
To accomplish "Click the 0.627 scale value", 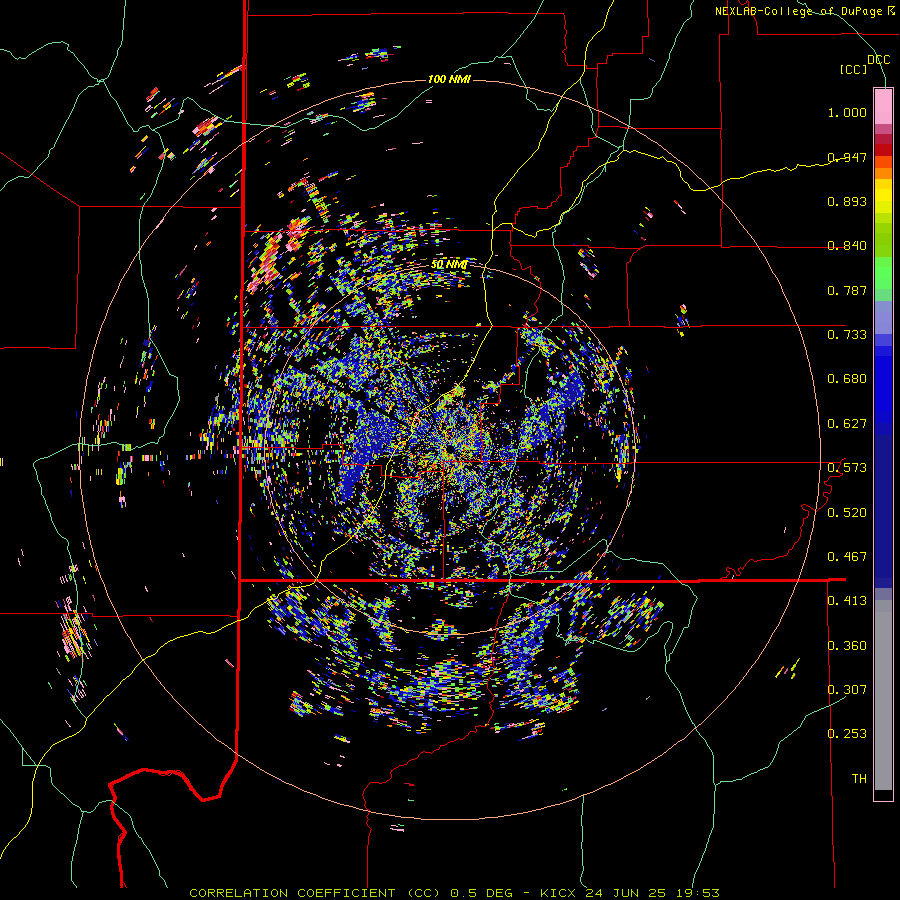I will pos(847,424).
